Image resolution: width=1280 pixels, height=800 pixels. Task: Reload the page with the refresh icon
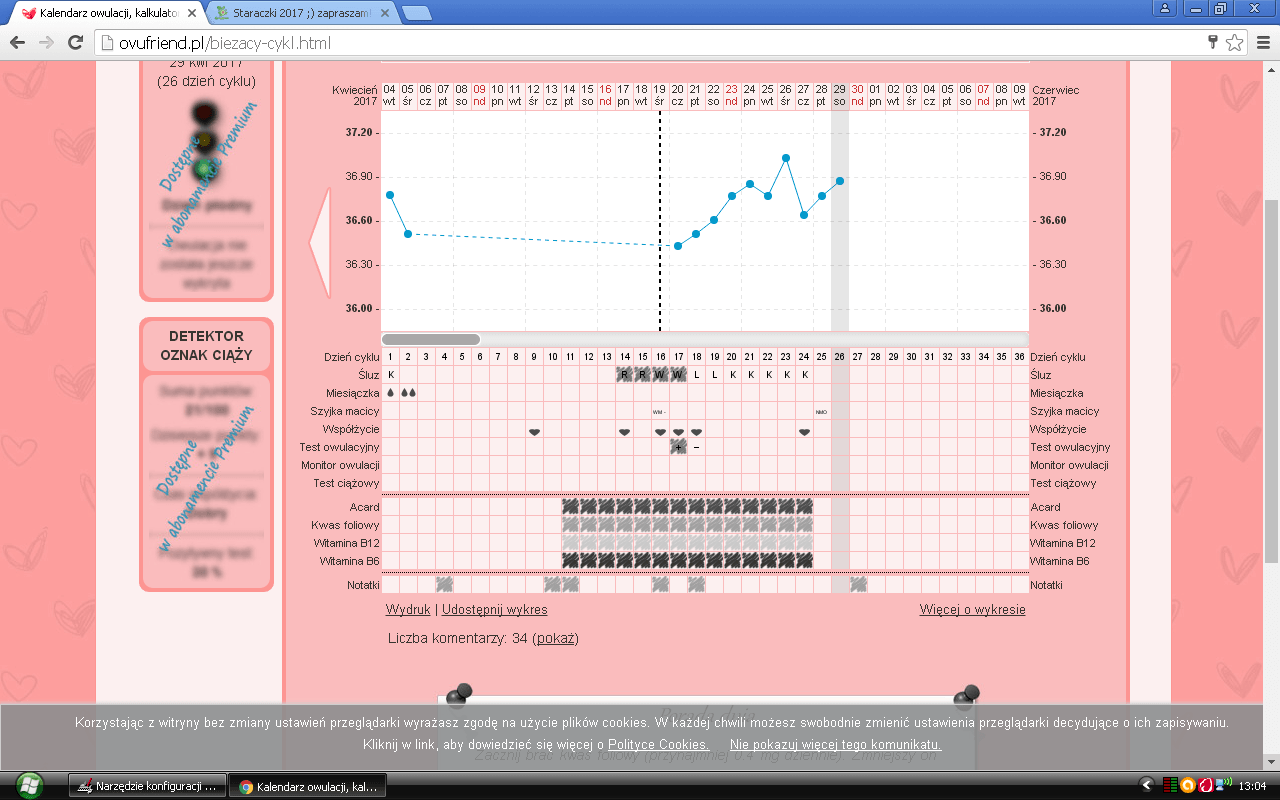coord(75,43)
